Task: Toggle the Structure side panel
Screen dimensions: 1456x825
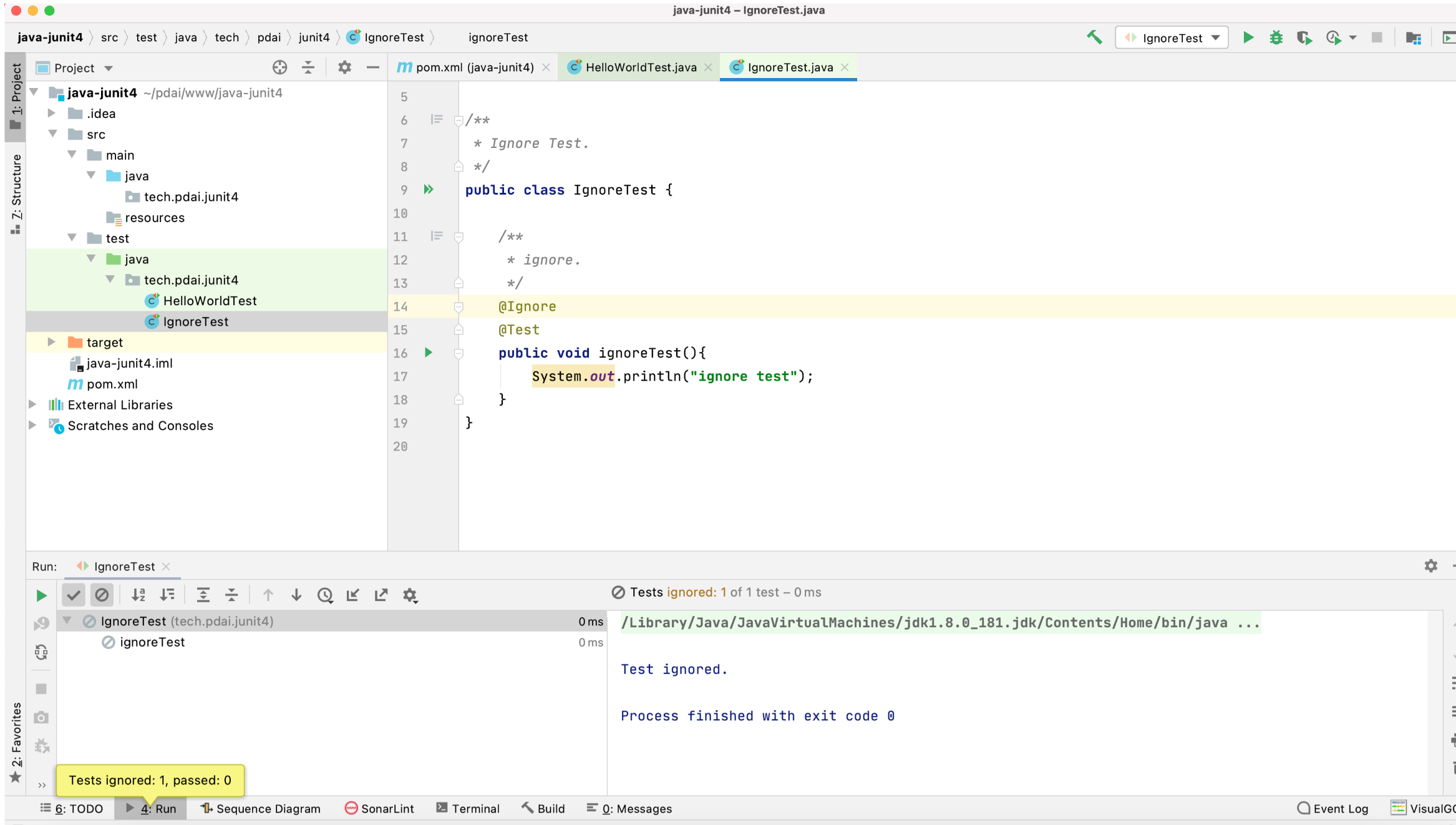Action: [16, 193]
